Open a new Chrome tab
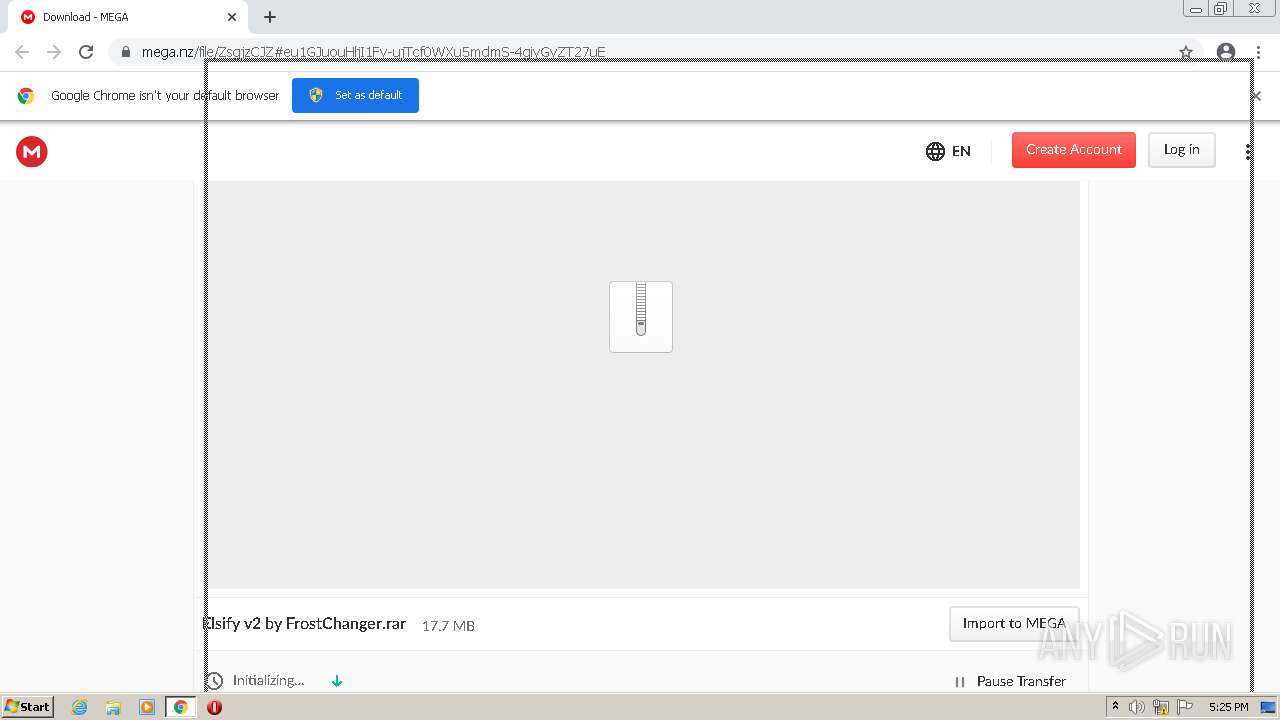Image resolution: width=1280 pixels, height=720 pixels. 270,17
